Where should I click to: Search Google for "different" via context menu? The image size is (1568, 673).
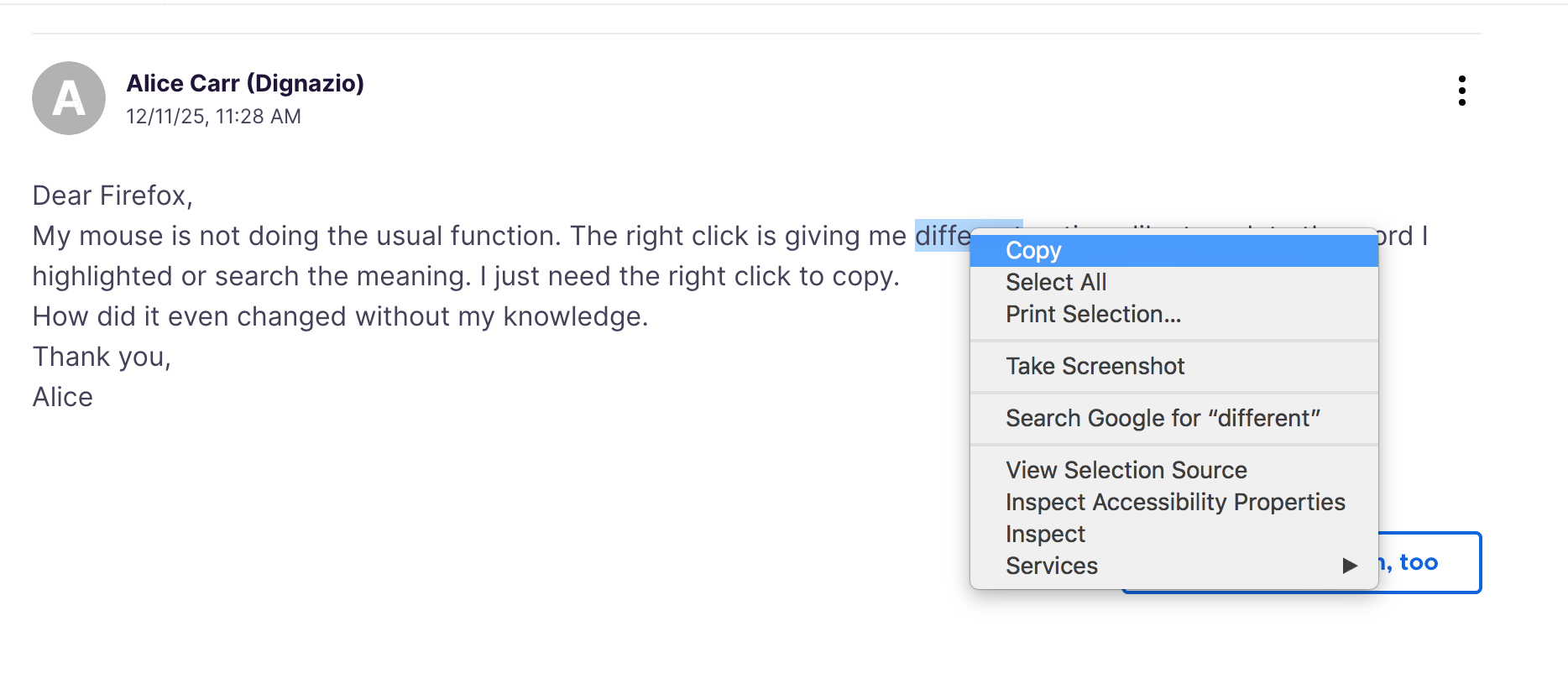pos(1163,419)
